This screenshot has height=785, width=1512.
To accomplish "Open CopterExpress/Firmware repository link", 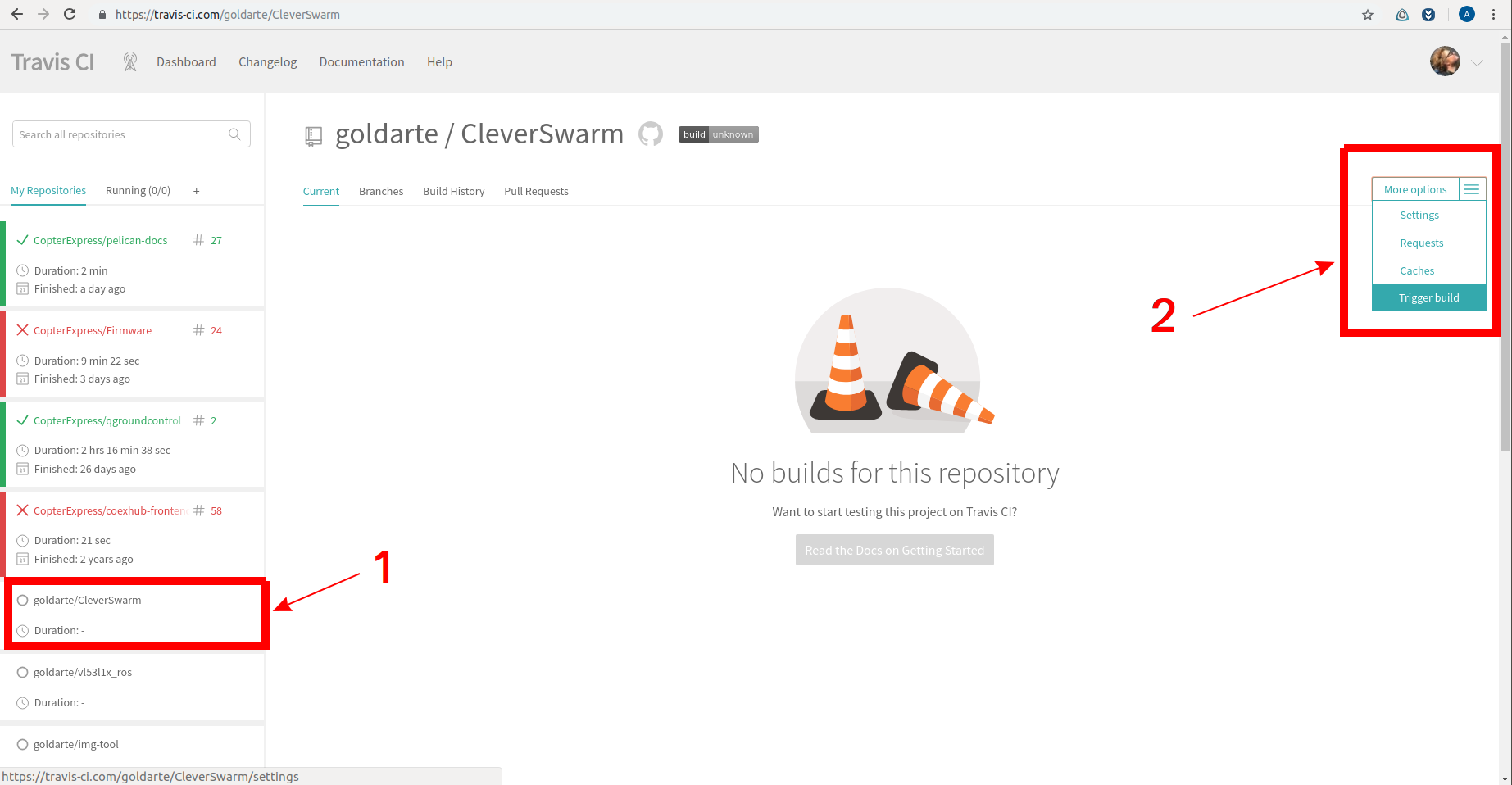I will point(93,330).
